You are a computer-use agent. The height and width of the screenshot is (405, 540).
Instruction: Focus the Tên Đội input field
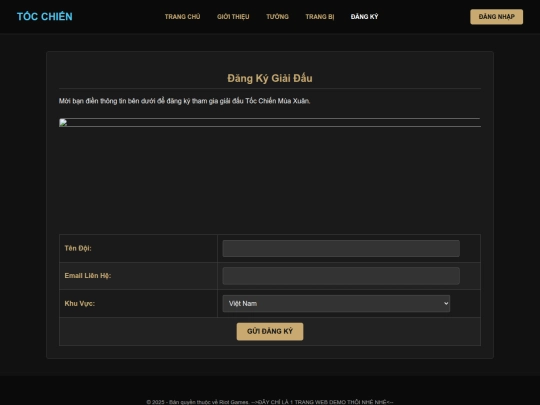tap(341, 248)
